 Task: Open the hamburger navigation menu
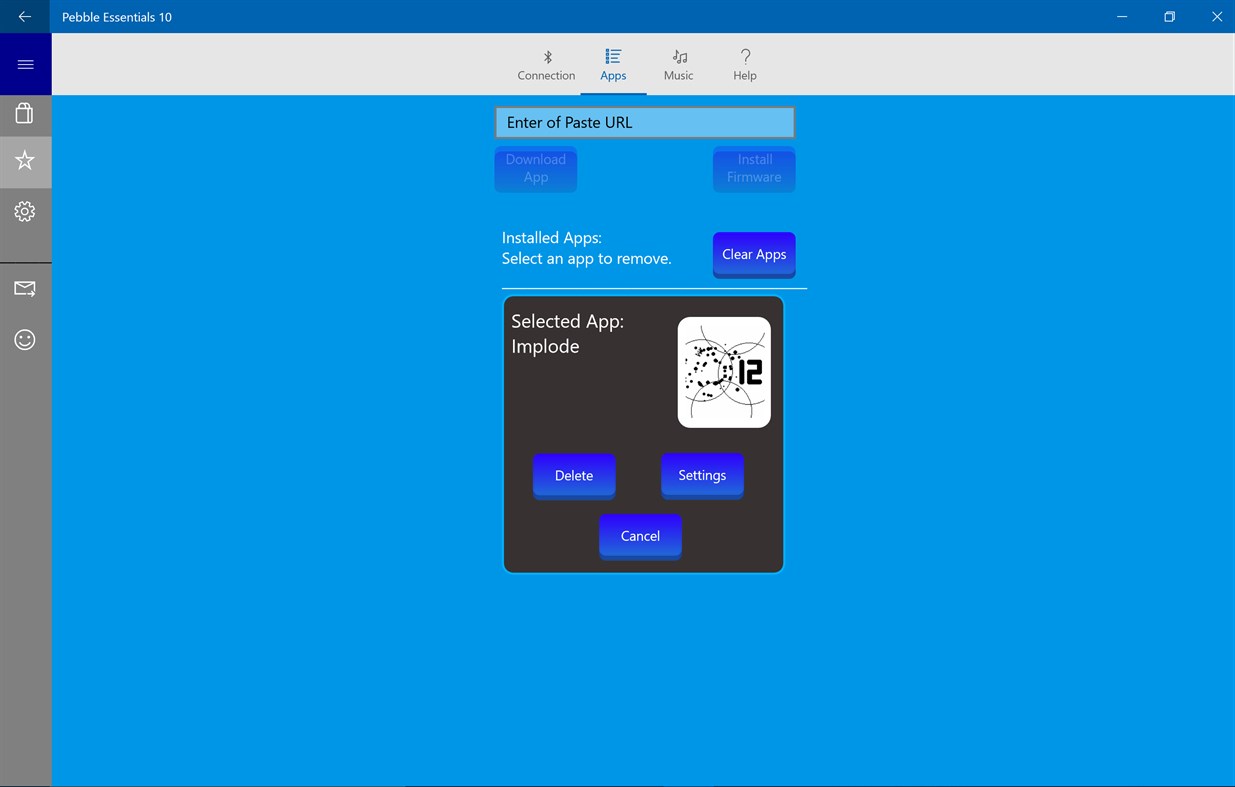[x=25, y=63]
